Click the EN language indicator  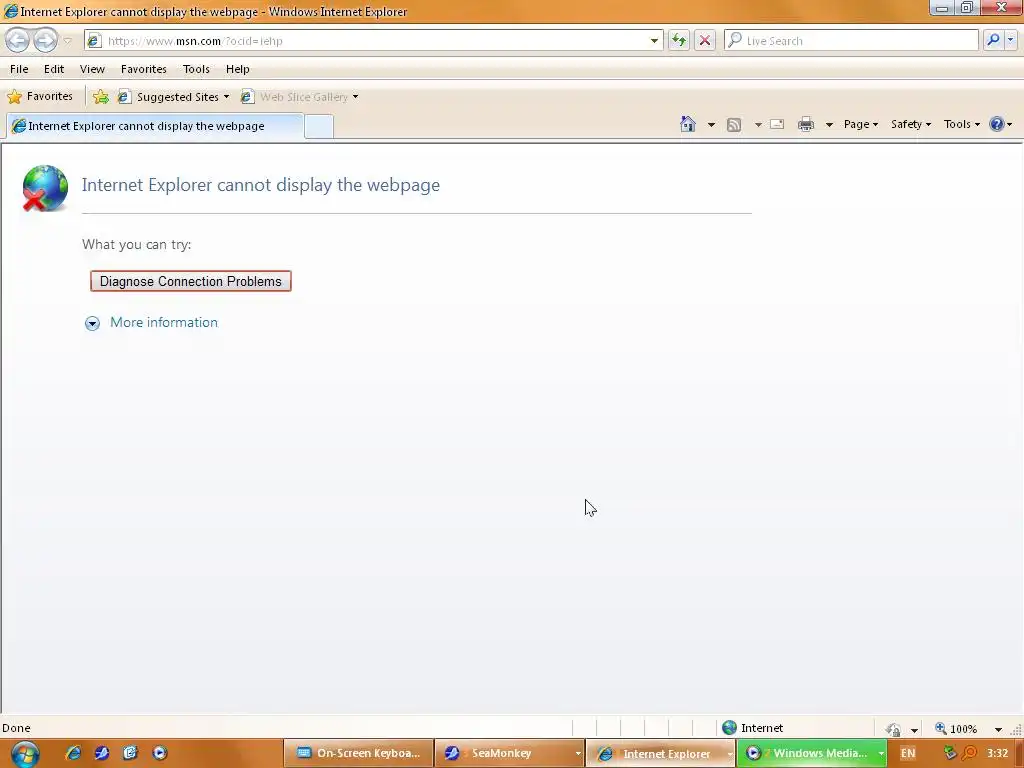908,753
